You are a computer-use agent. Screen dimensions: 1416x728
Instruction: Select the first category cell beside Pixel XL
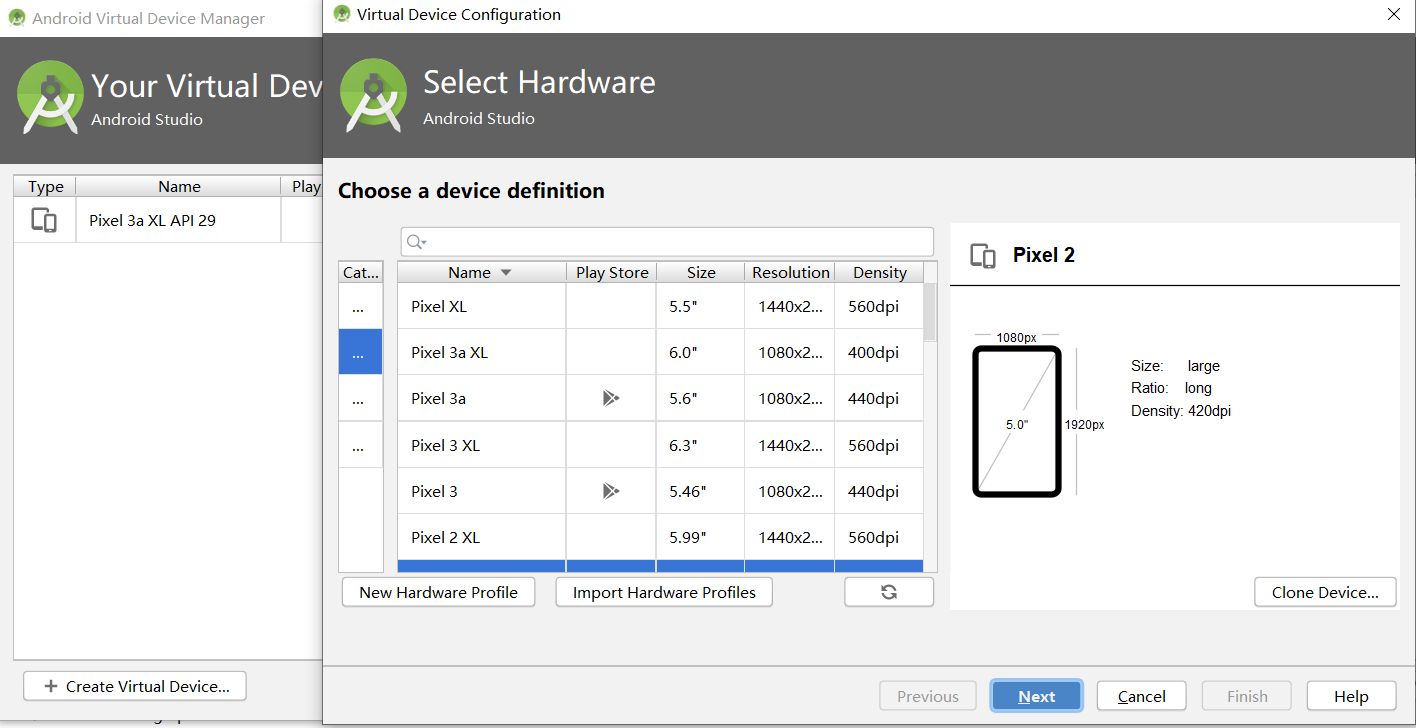point(360,306)
